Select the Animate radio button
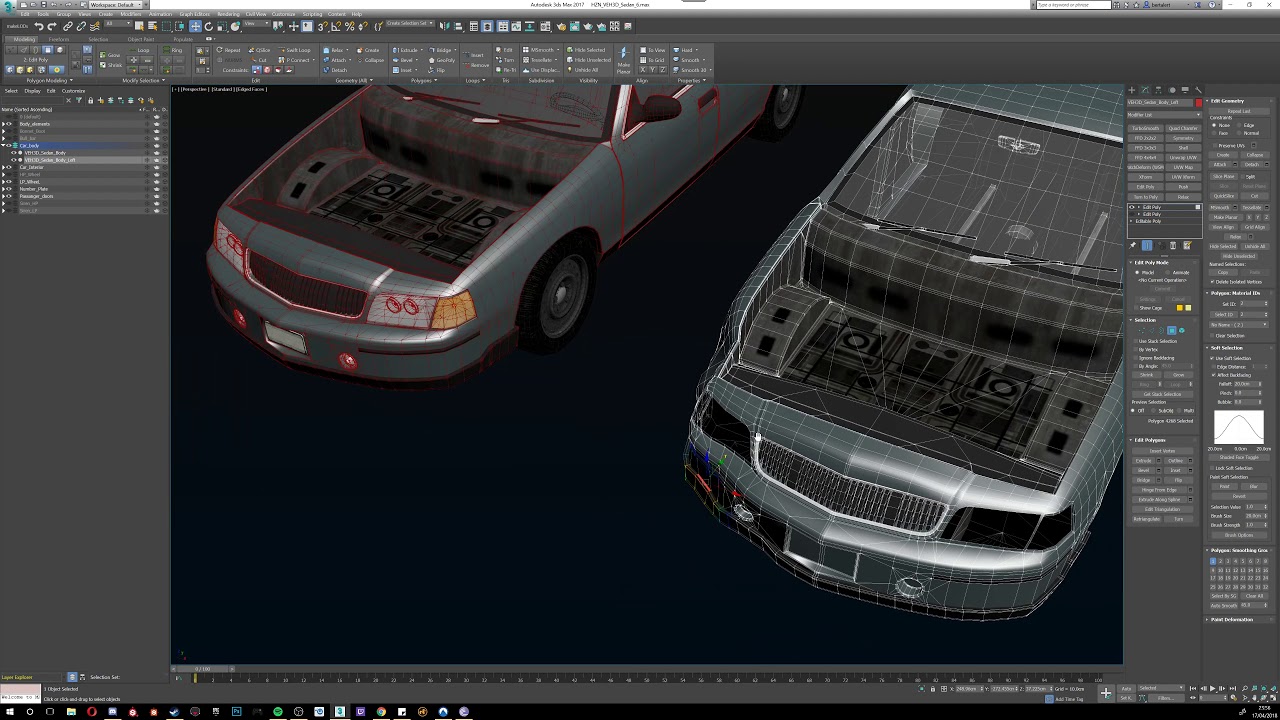The image size is (1280, 720). [1168, 272]
